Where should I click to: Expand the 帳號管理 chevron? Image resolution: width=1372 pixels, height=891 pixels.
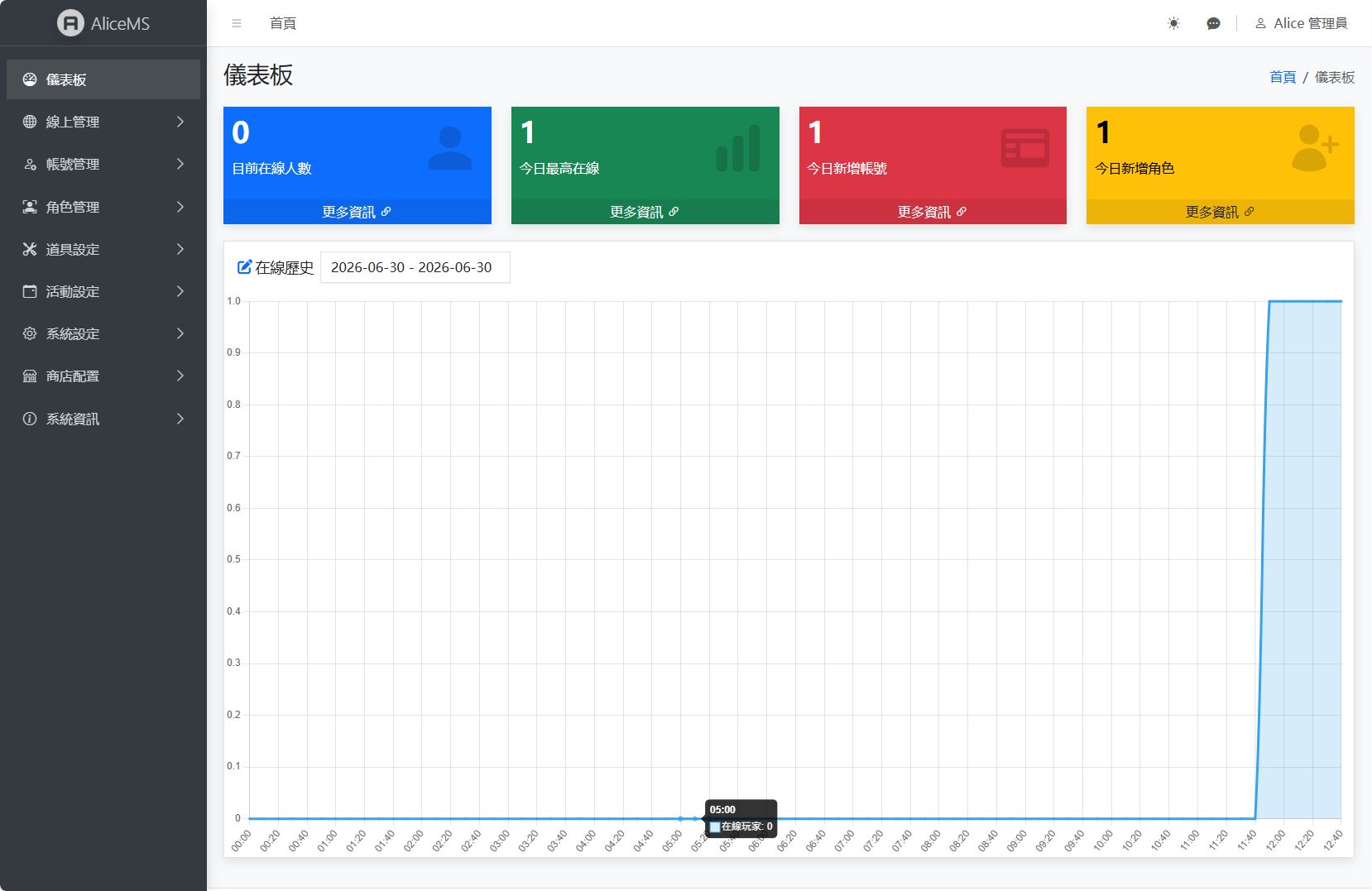[180, 164]
